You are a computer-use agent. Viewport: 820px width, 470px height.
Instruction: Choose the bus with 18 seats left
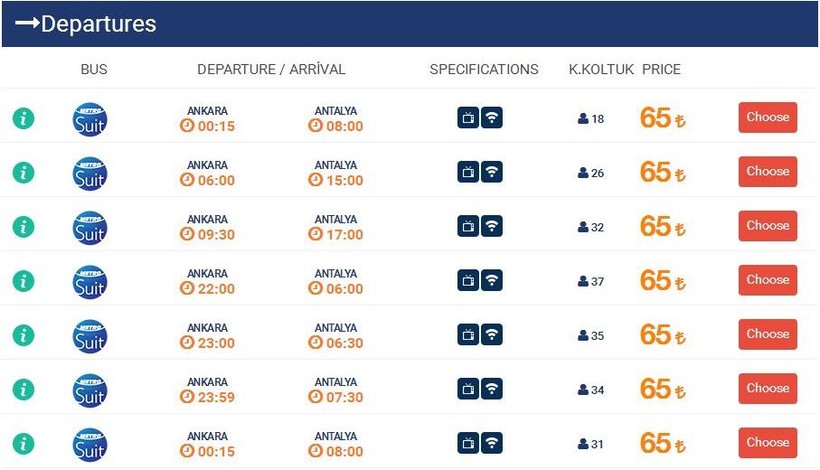(767, 117)
